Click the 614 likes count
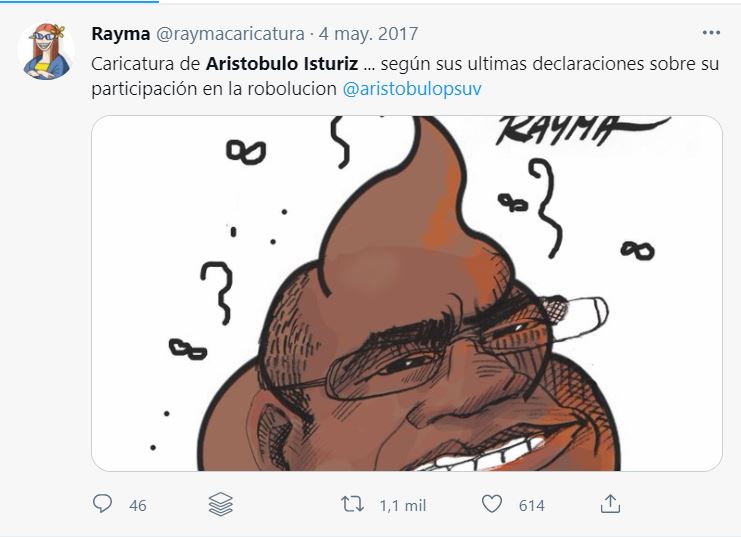Screen dimensions: 741x537 pos(532,506)
